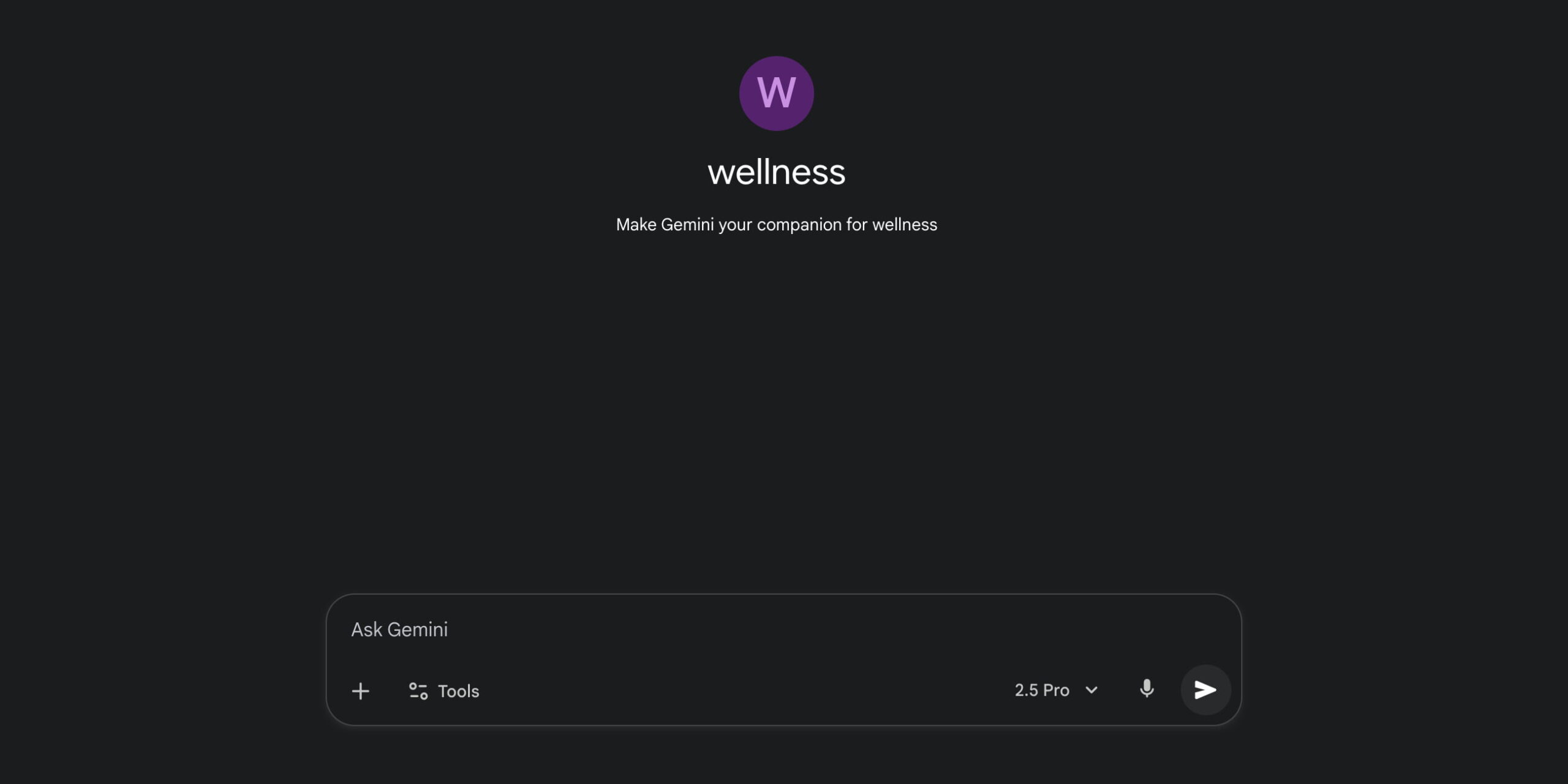Click the plus icon to add files
The height and width of the screenshot is (784, 1568).
coord(360,691)
